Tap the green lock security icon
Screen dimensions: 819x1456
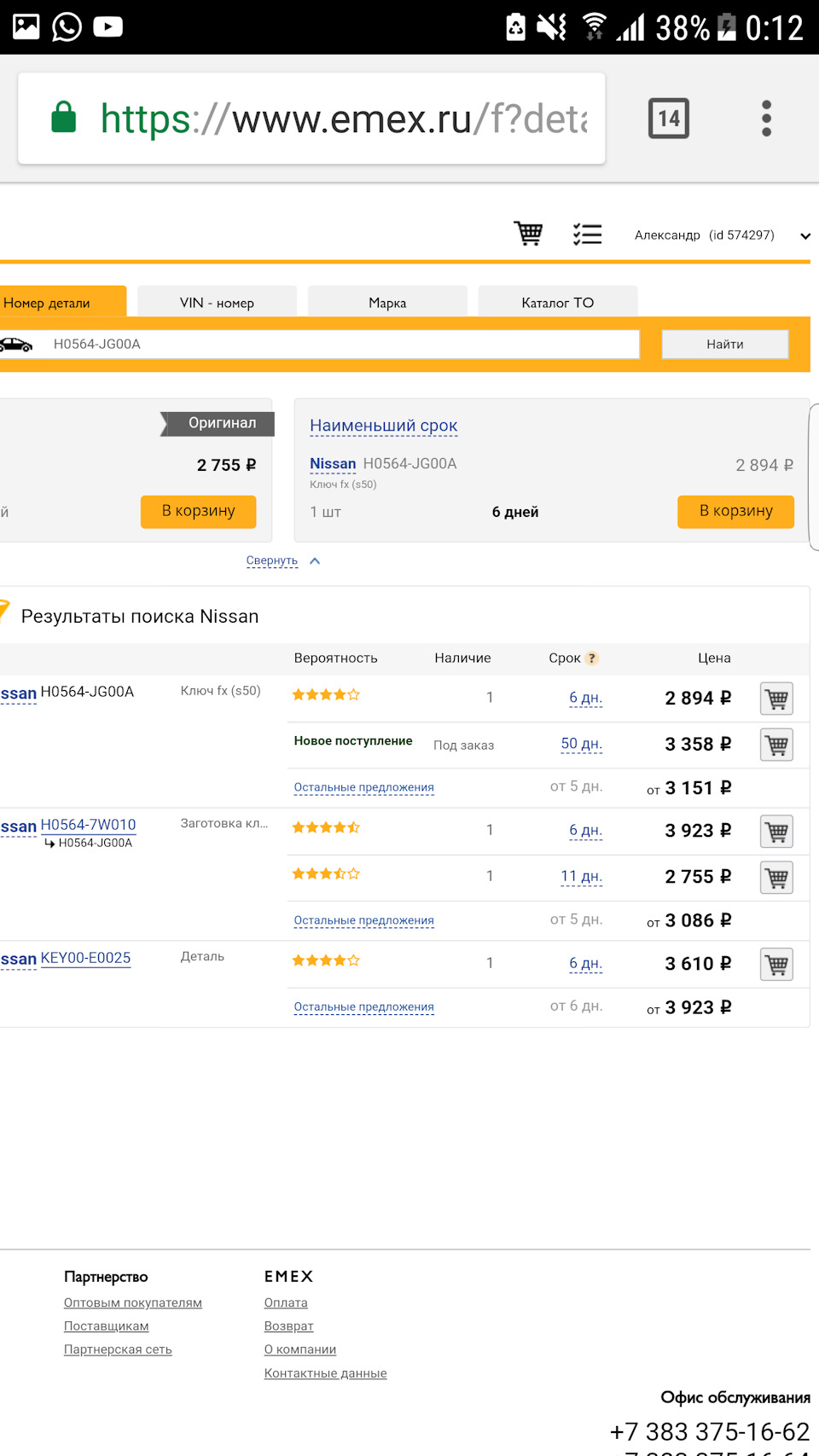[x=64, y=118]
